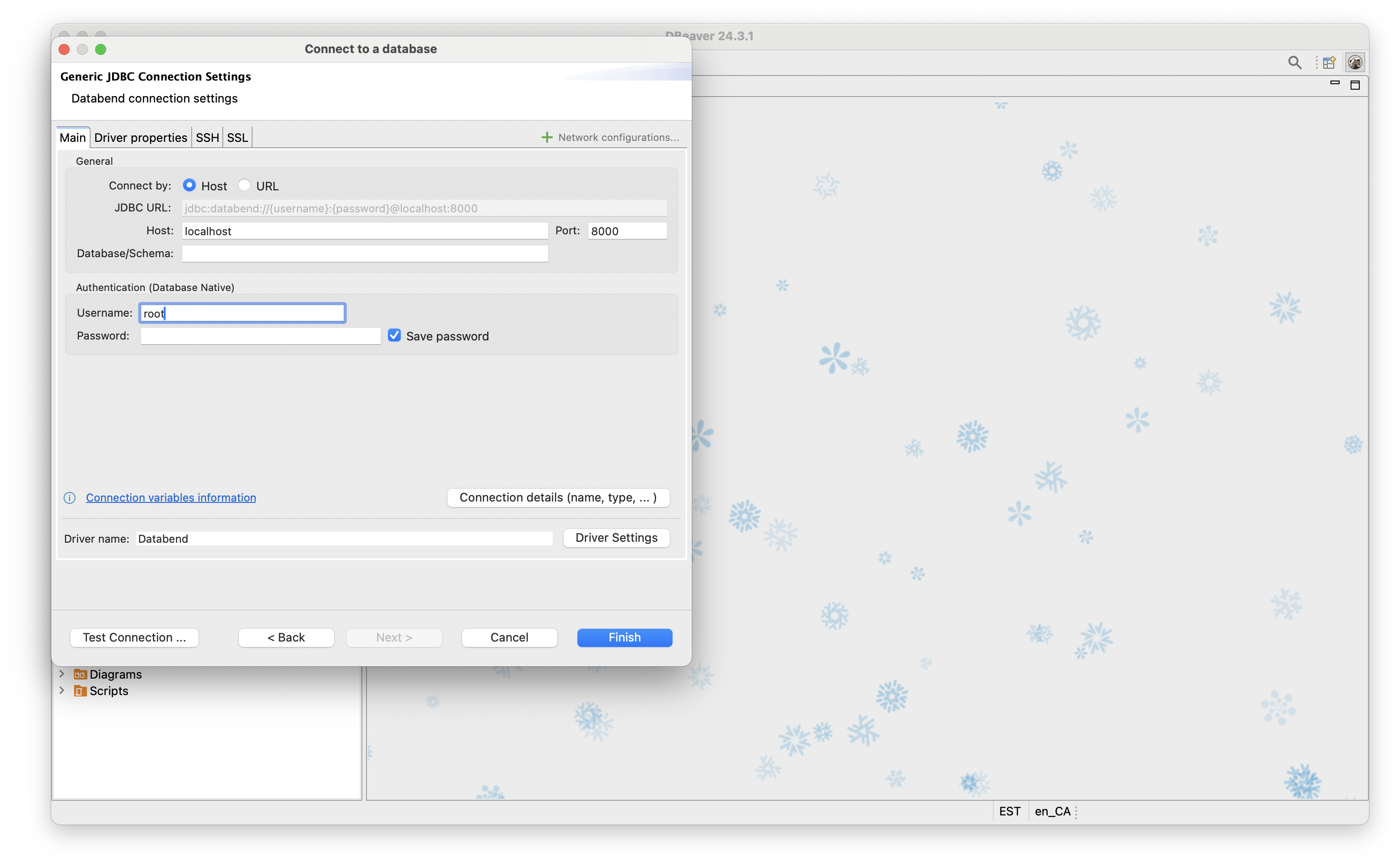1400x863 pixels.
Task: Open Connection variables information link
Action: (x=171, y=498)
